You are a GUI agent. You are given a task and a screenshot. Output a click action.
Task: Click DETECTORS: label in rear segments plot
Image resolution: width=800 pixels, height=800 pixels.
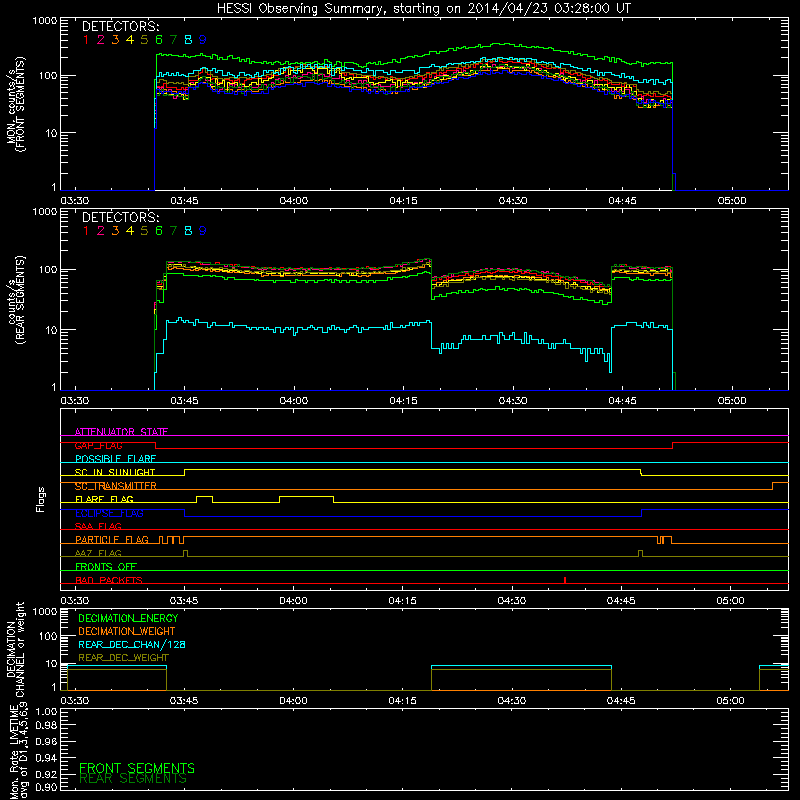pos(121,218)
